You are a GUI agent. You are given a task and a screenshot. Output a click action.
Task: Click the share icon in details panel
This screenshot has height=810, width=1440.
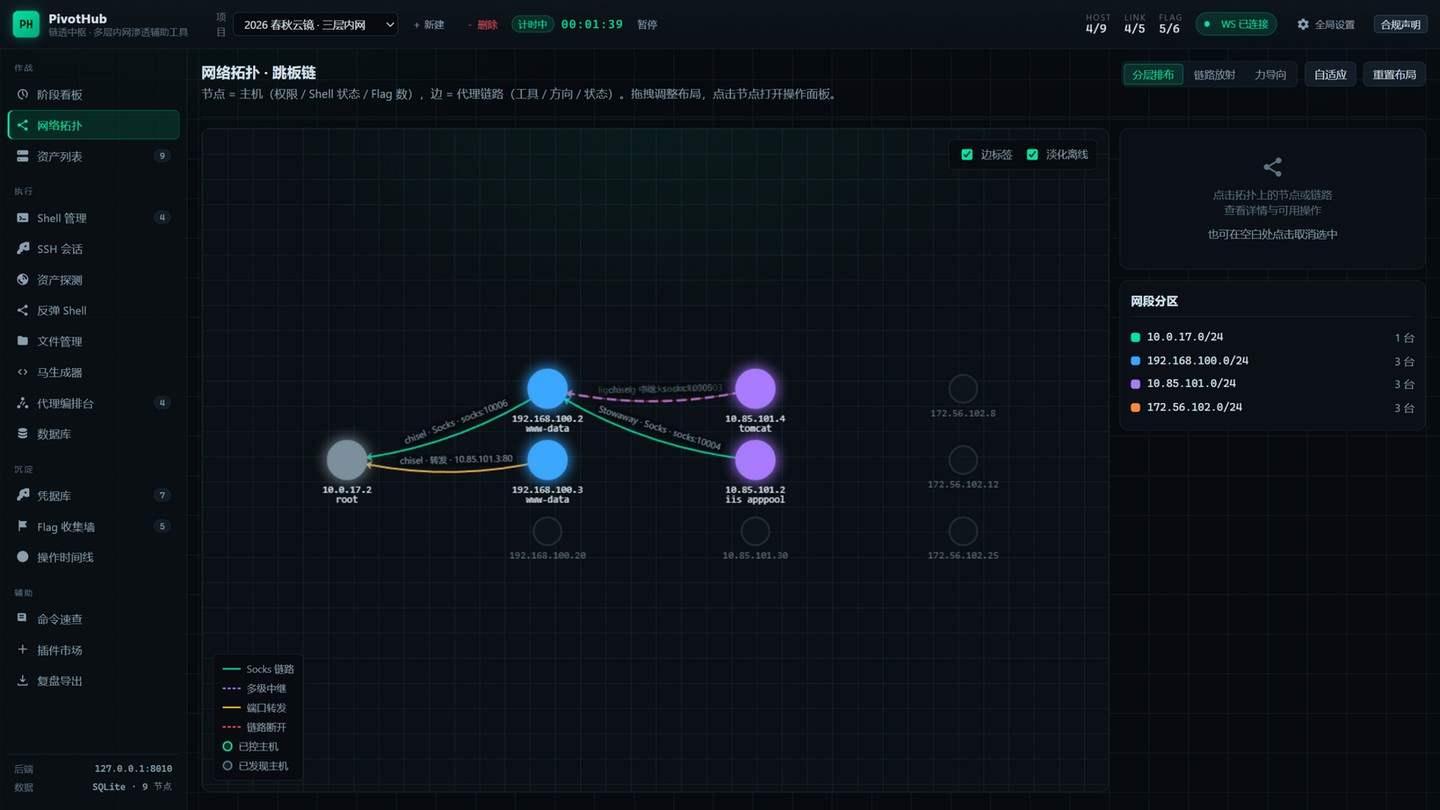(x=1273, y=167)
